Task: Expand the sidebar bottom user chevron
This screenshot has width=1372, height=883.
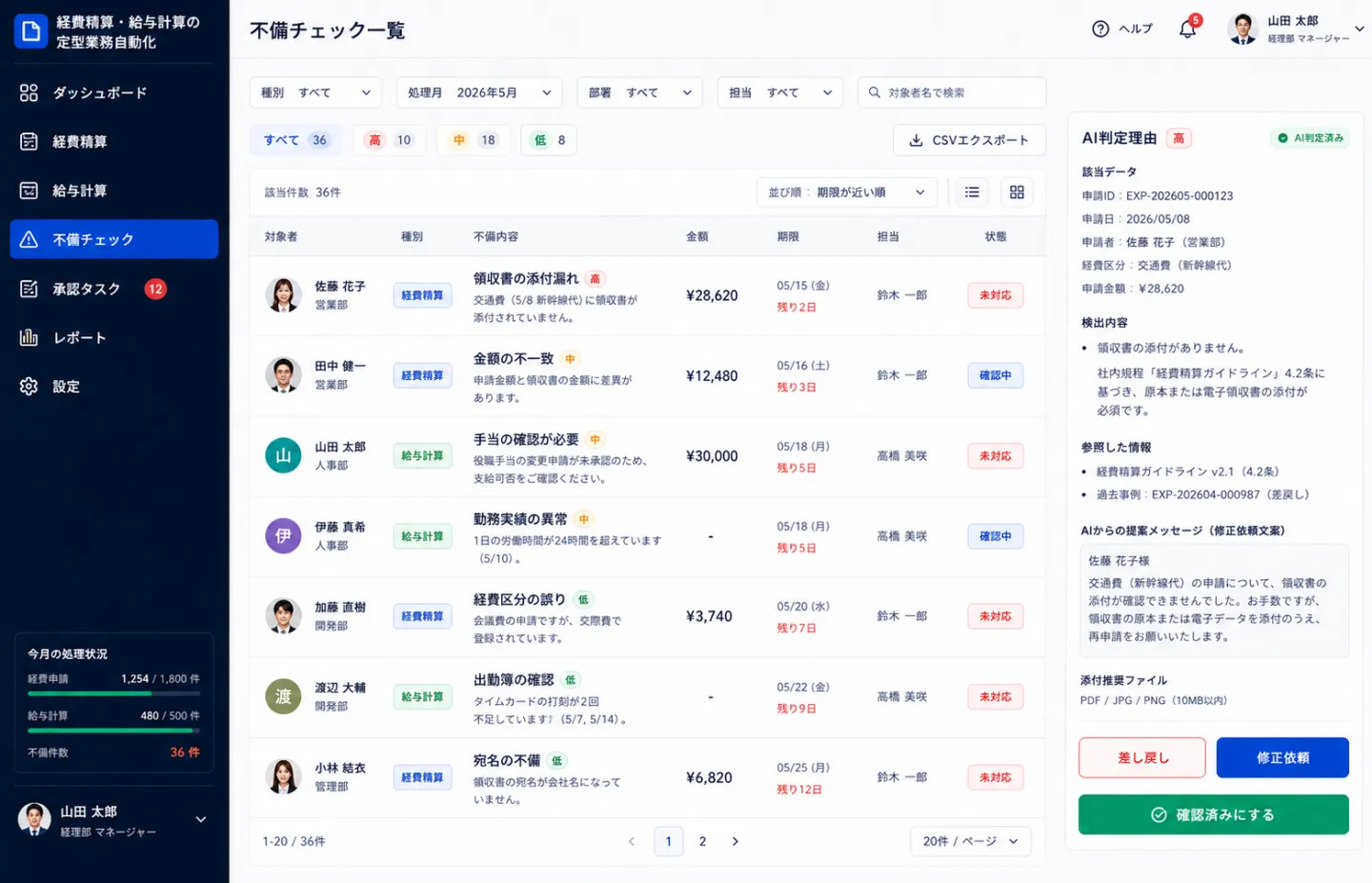Action: point(201,819)
